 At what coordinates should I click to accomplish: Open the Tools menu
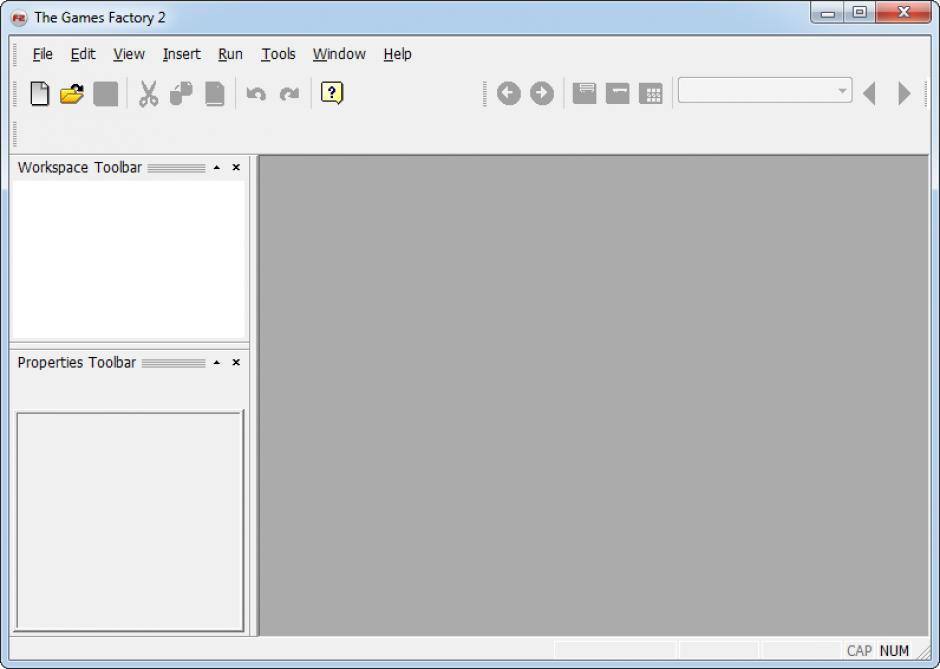pyautogui.click(x=278, y=54)
